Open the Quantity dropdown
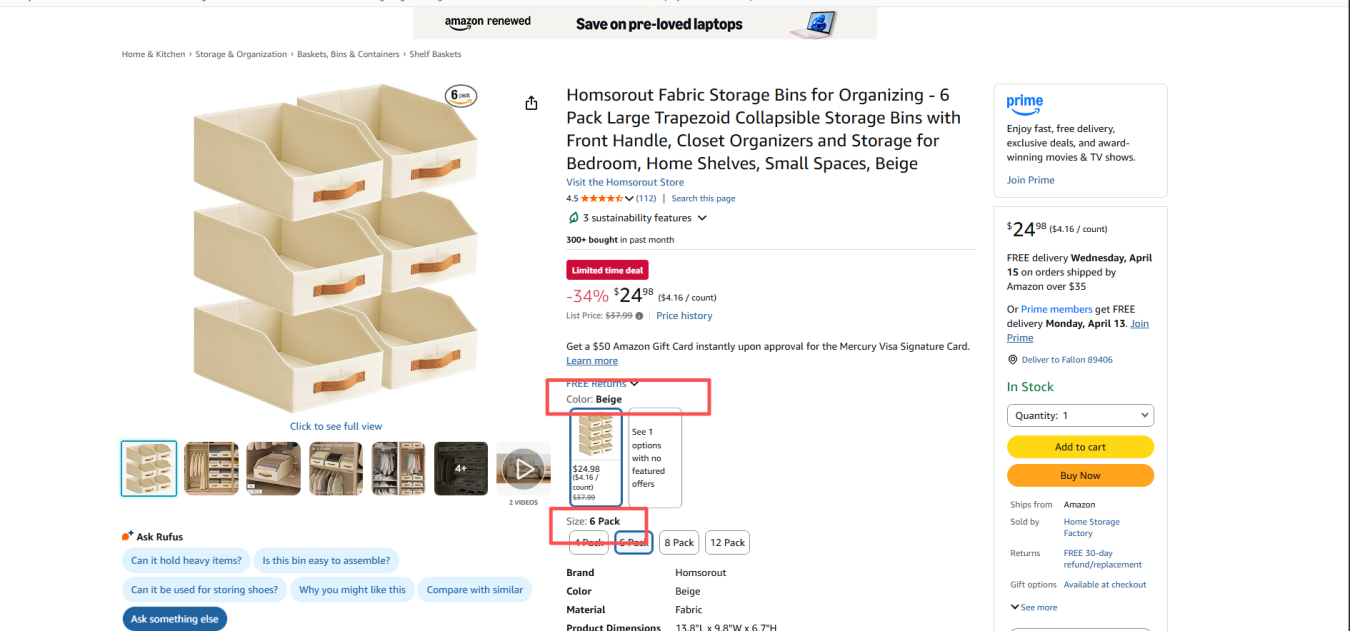 (1080, 416)
